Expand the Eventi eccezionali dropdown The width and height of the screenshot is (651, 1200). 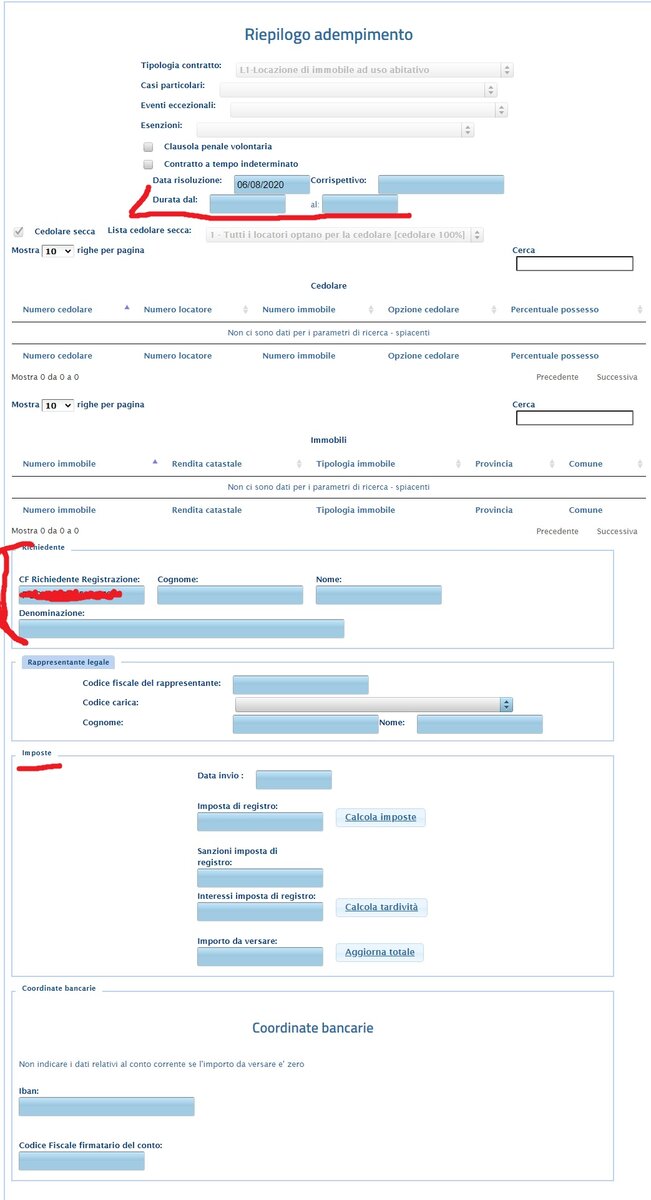(370, 110)
